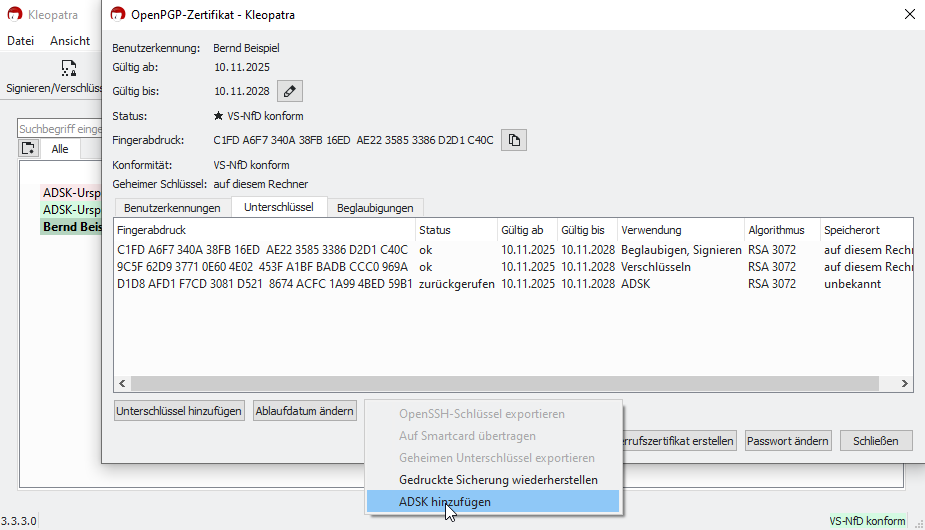Switch to the Benutzerkennungen tab

(x=172, y=208)
